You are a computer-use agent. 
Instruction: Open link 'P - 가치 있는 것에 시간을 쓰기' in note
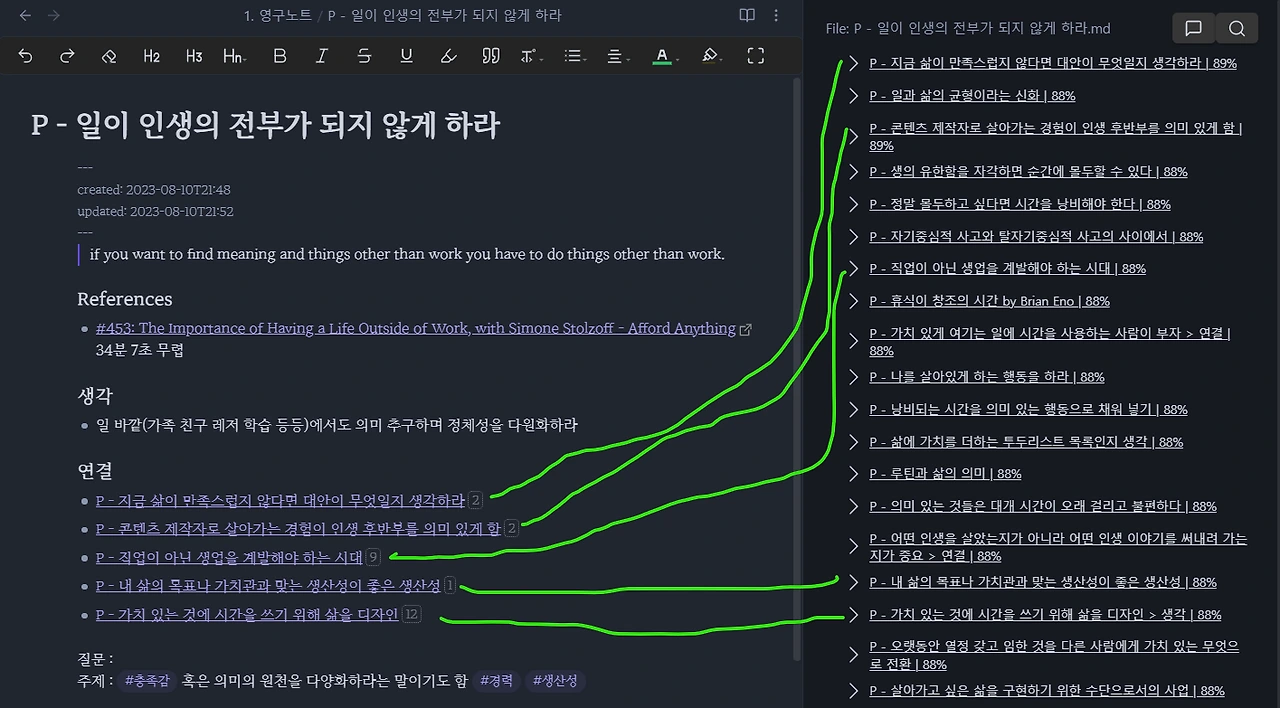click(x=247, y=614)
